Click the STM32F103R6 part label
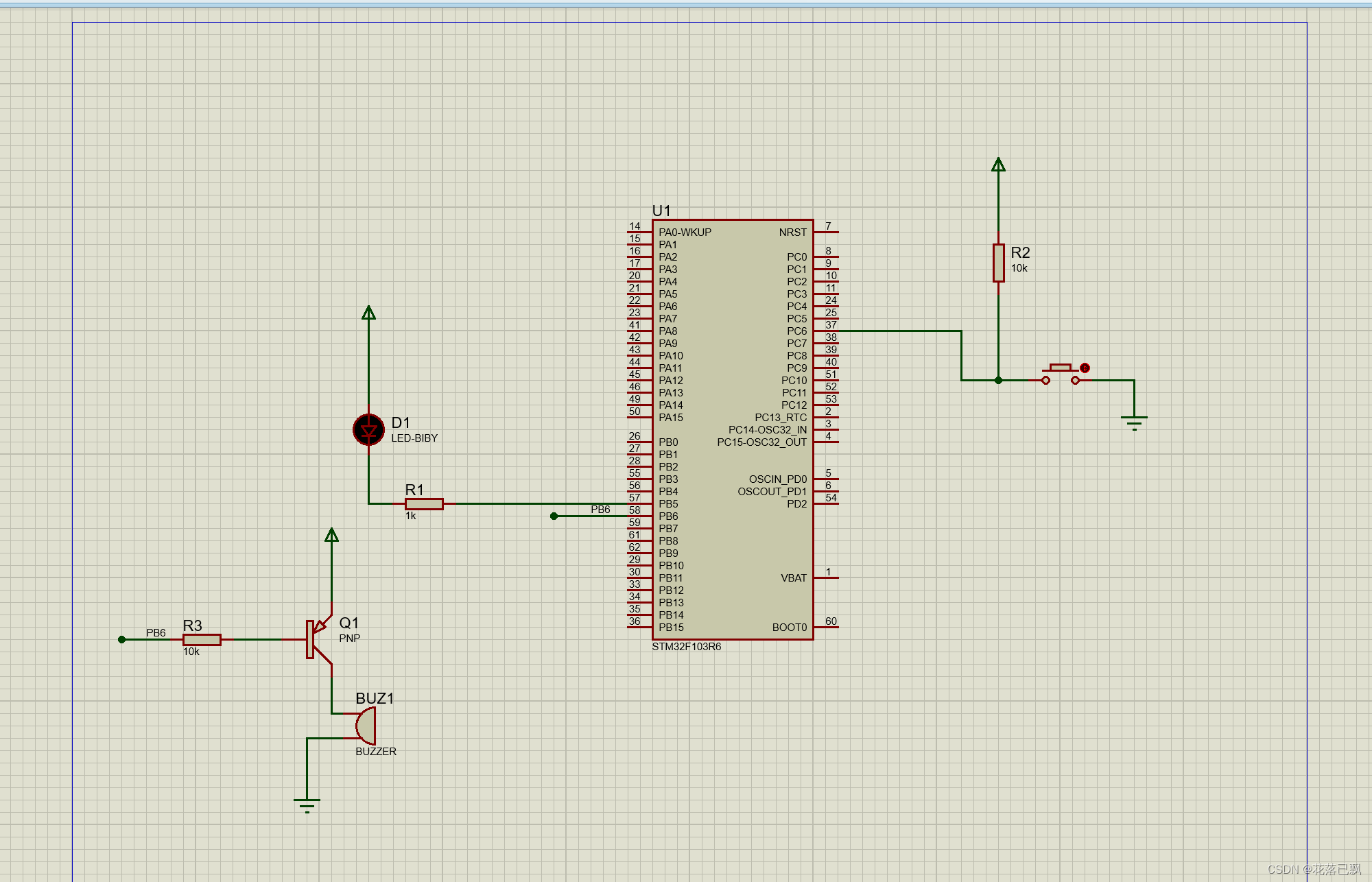The width and height of the screenshot is (1372, 882). coord(686,647)
